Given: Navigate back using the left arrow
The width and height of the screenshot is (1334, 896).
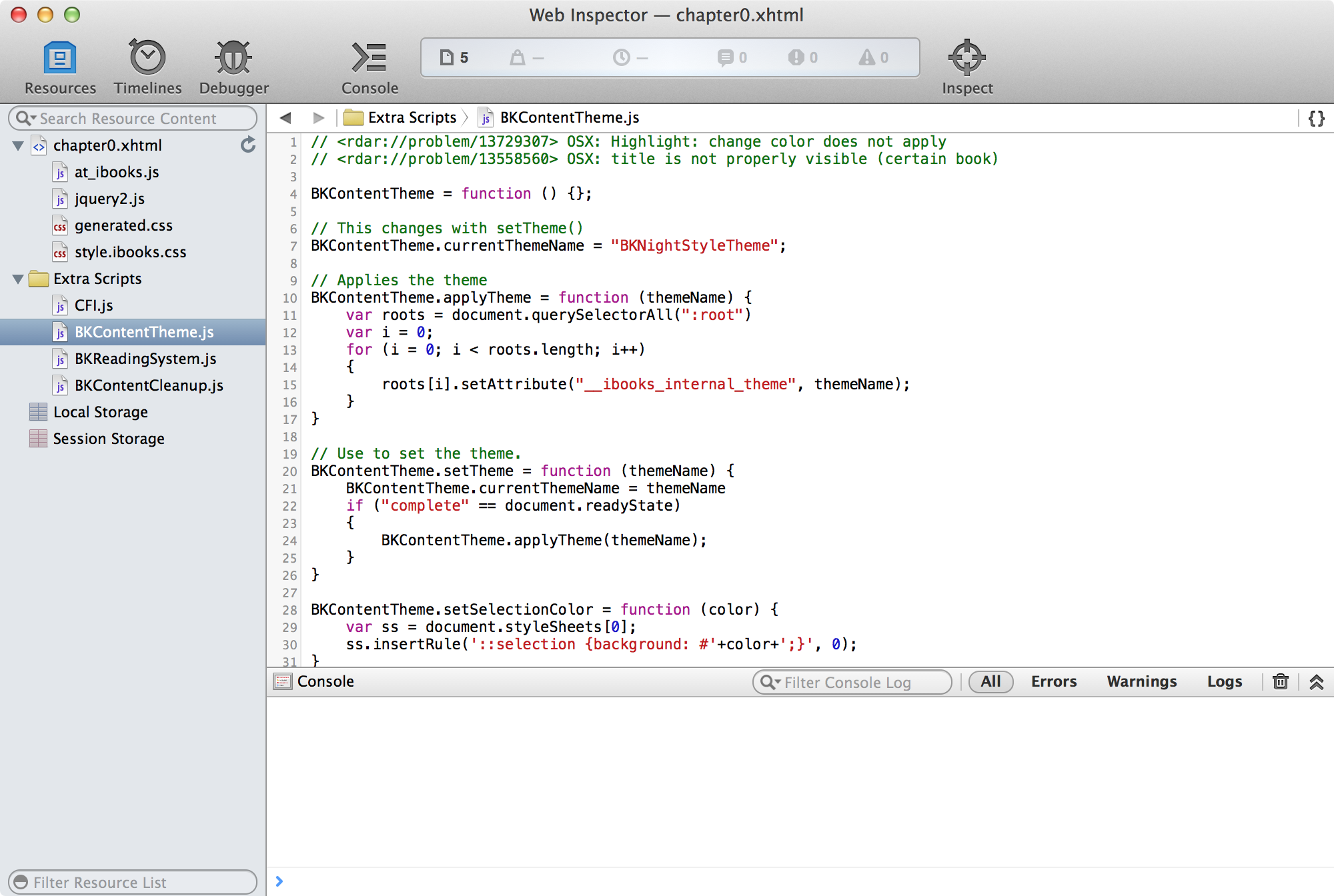Looking at the screenshot, I should click(285, 117).
